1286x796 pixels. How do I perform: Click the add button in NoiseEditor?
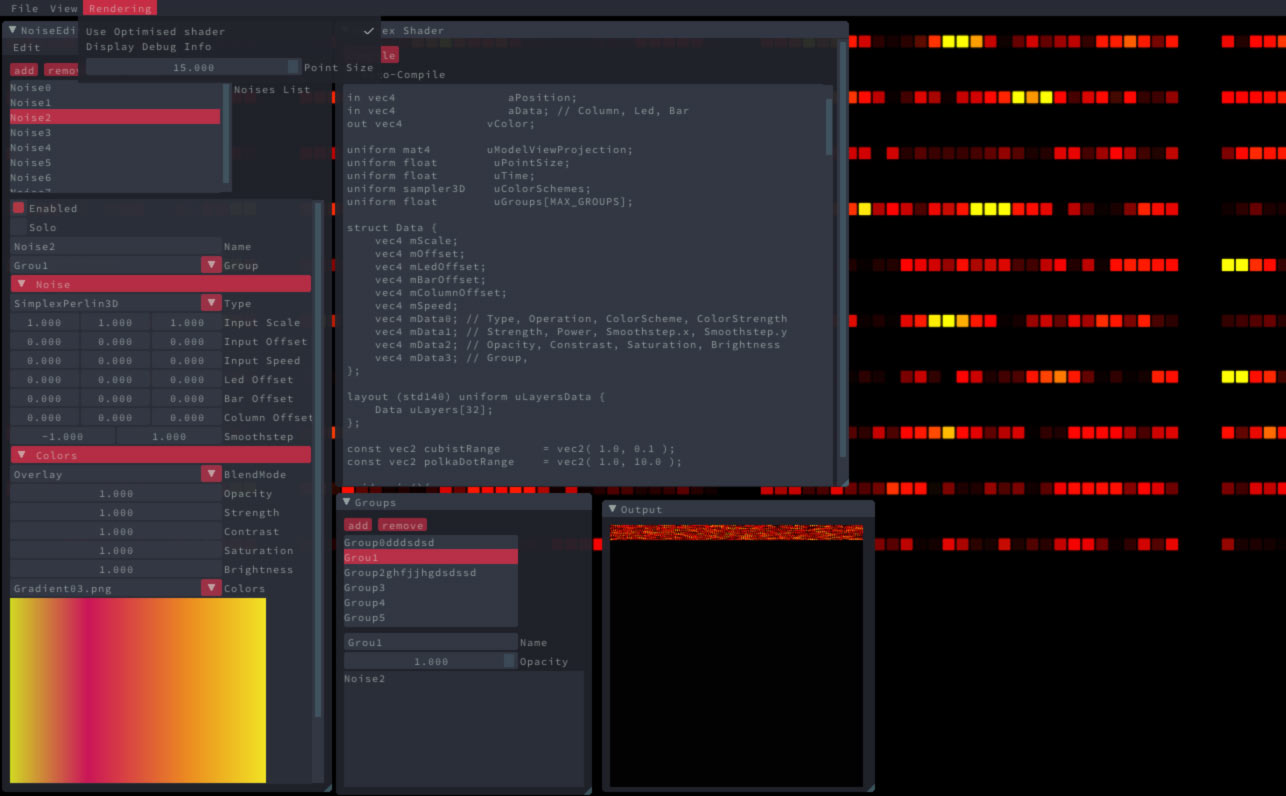(24, 70)
